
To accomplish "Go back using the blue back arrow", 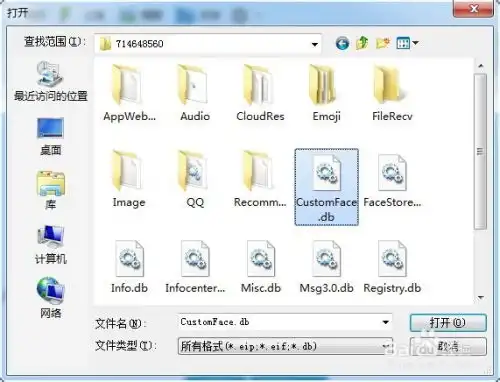I will pos(342,43).
